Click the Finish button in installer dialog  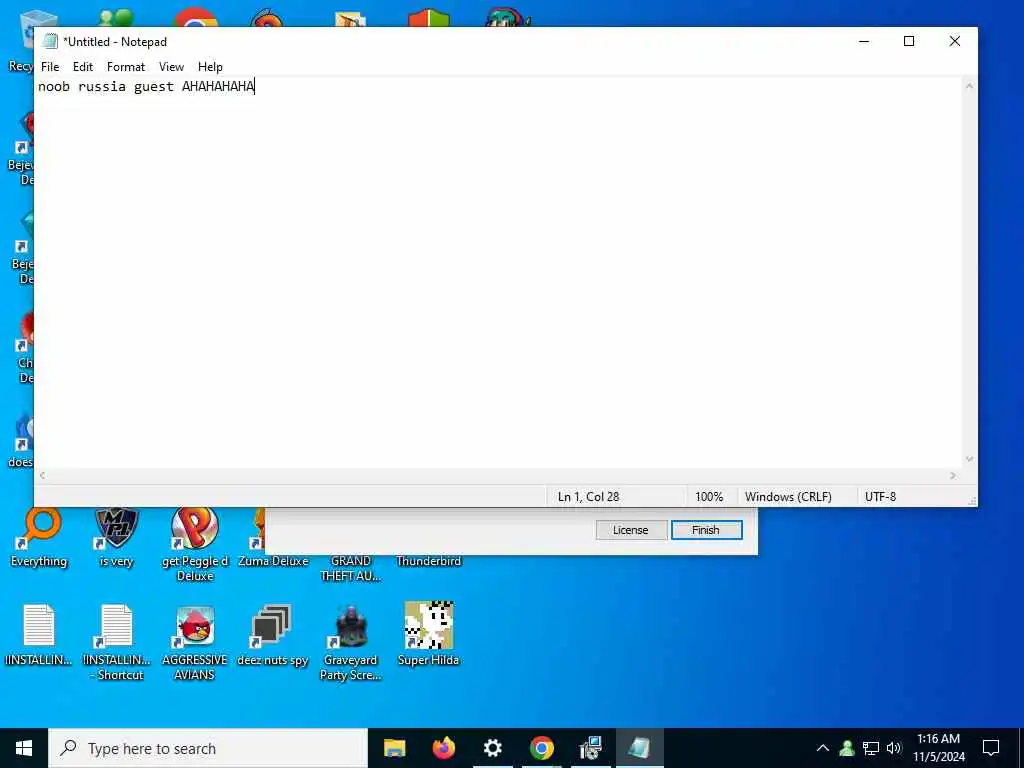[706, 530]
